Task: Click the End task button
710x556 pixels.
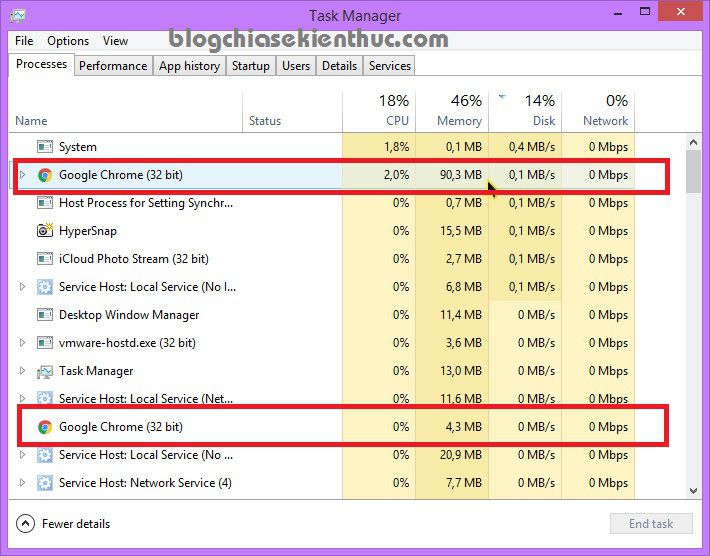Action: click(651, 524)
